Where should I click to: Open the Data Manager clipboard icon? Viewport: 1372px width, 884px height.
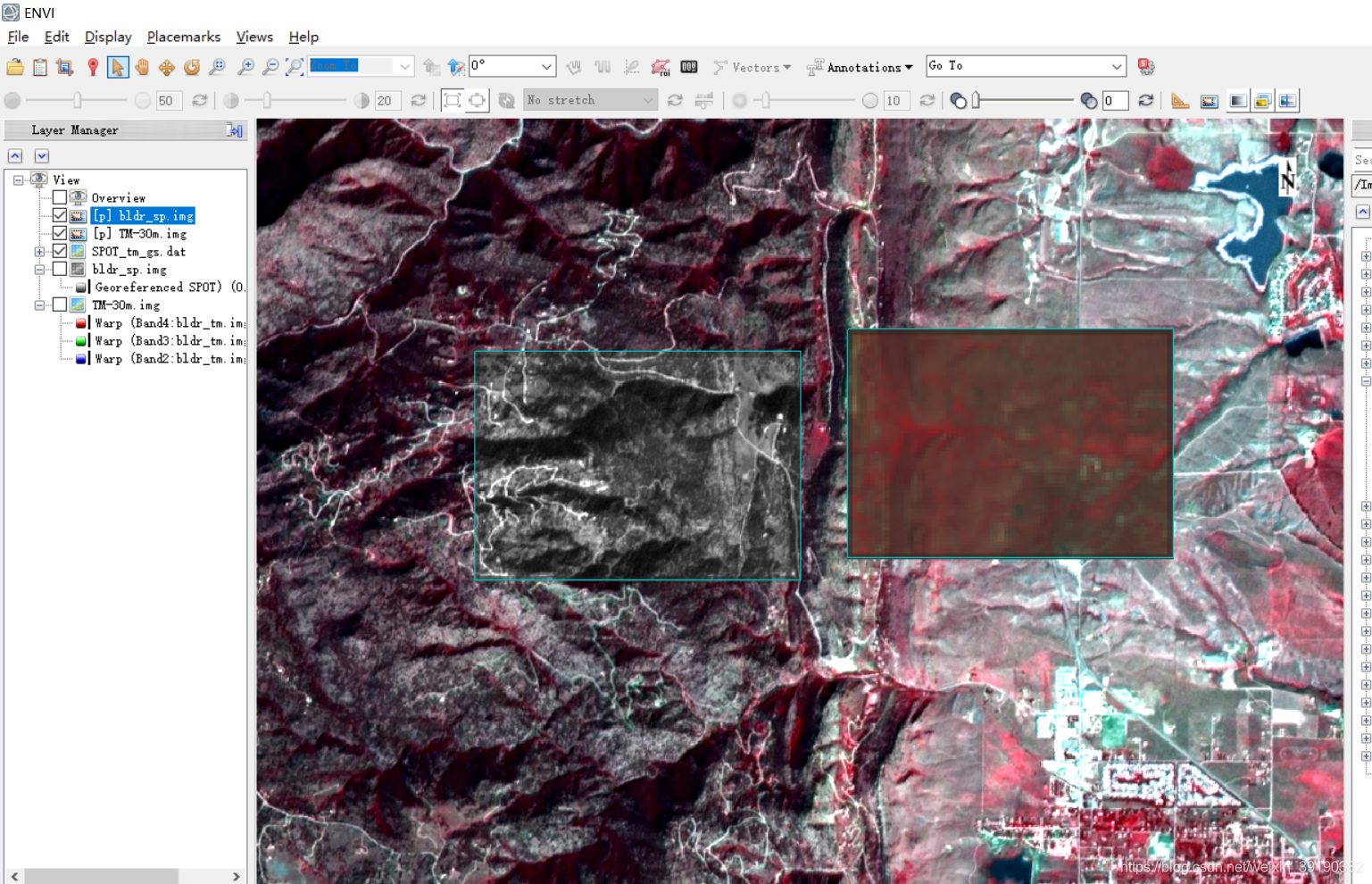[40, 67]
